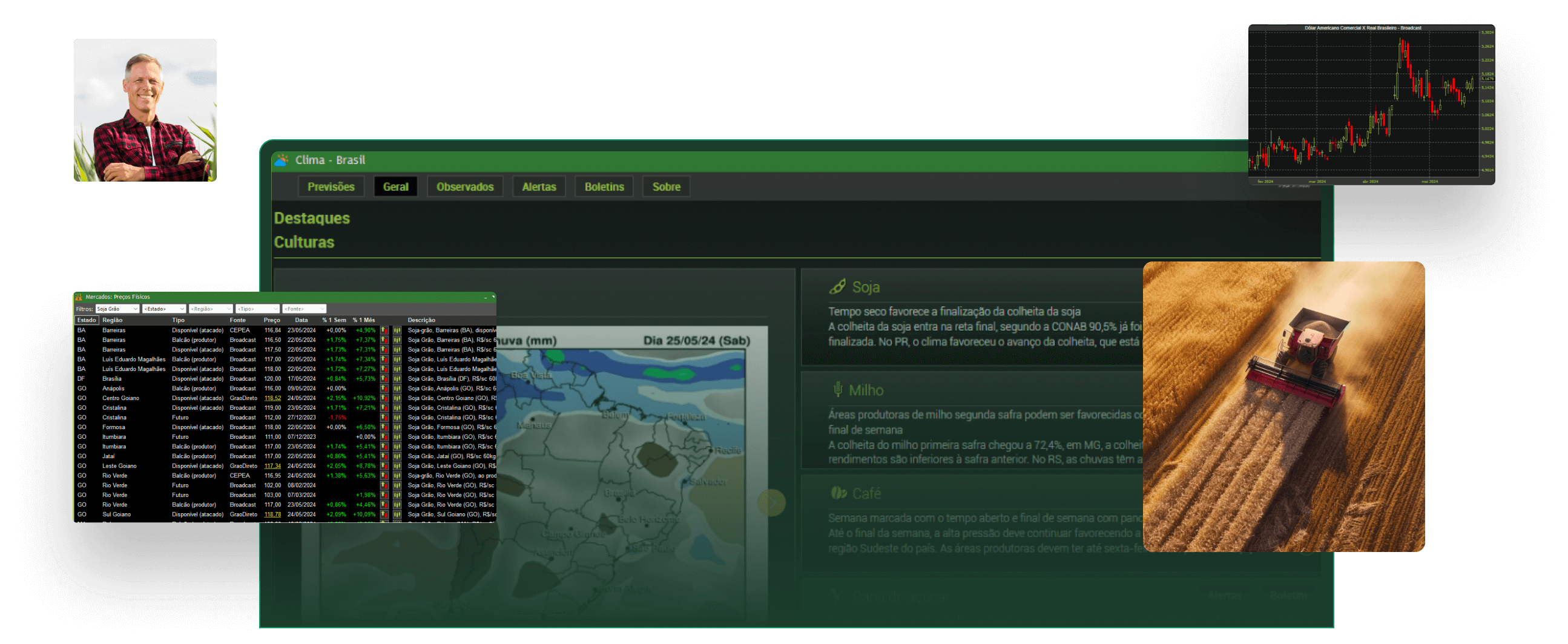Open the 117,34 price link
The height and width of the screenshot is (644, 1568).
pyautogui.click(x=272, y=466)
